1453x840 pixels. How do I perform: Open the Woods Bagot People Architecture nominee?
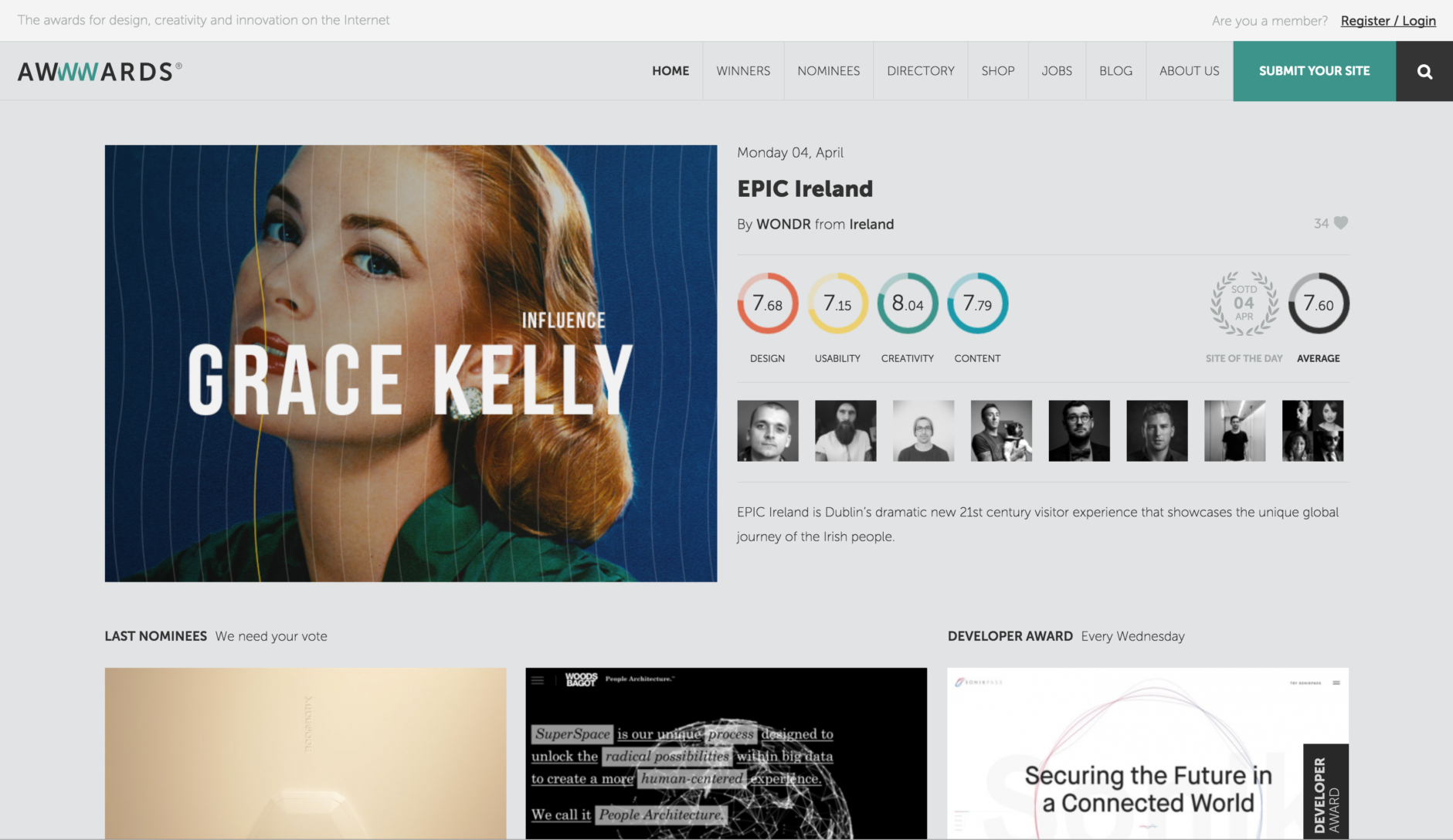[x=726, y=754]
